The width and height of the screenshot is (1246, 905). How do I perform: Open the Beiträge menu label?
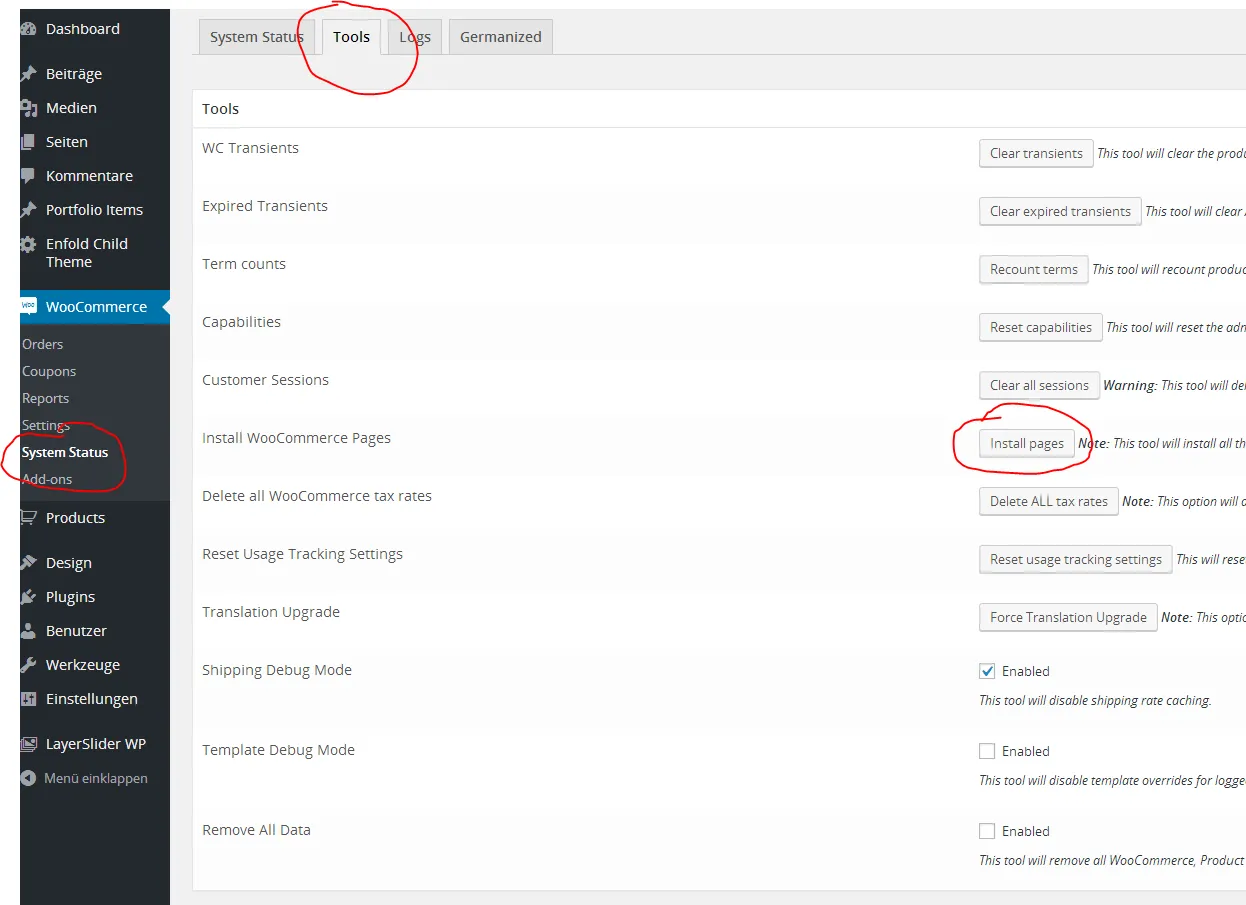coord(74,74)
